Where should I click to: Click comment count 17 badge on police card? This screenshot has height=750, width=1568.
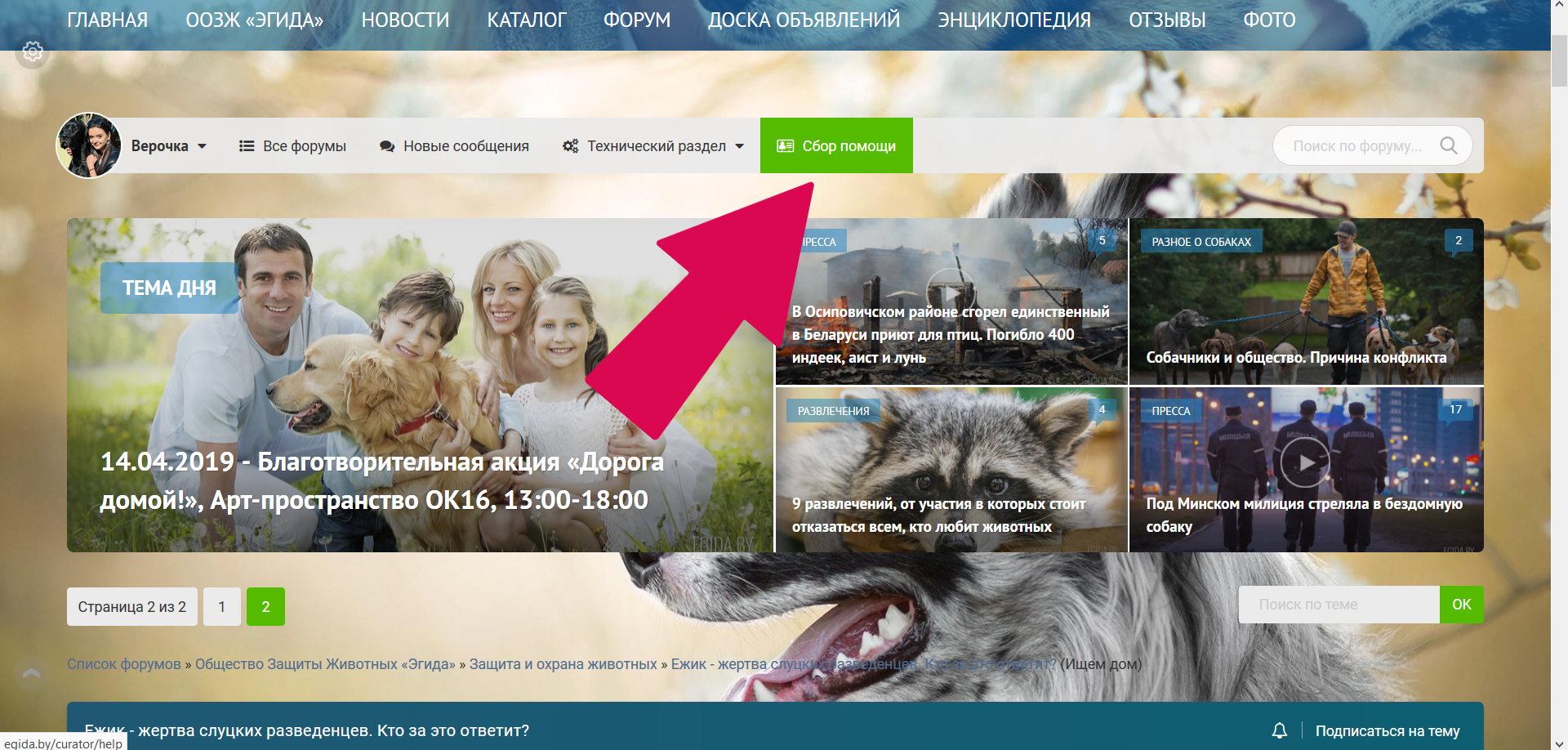click(1455, 409)
